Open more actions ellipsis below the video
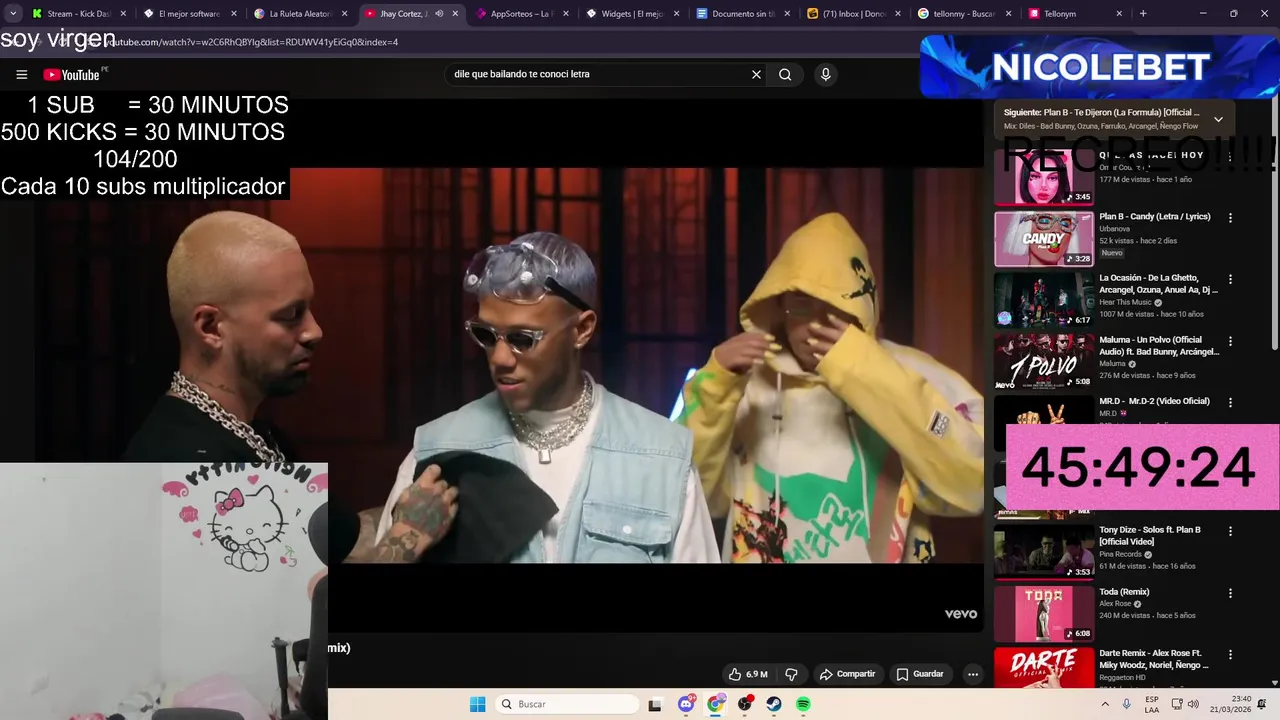 (972, 674)
